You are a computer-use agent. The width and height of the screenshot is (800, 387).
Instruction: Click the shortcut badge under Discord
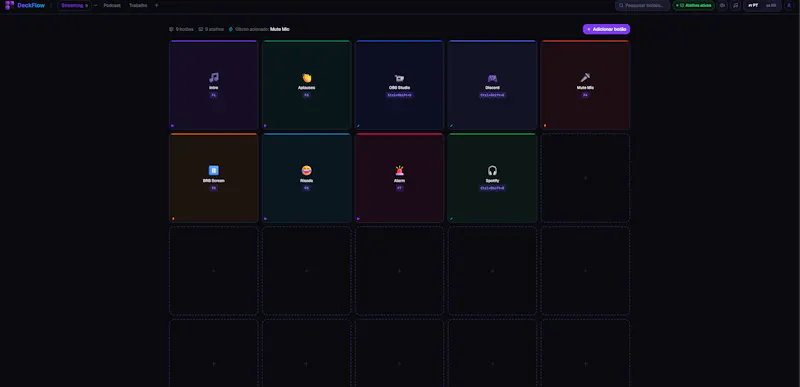coord(492,95)
